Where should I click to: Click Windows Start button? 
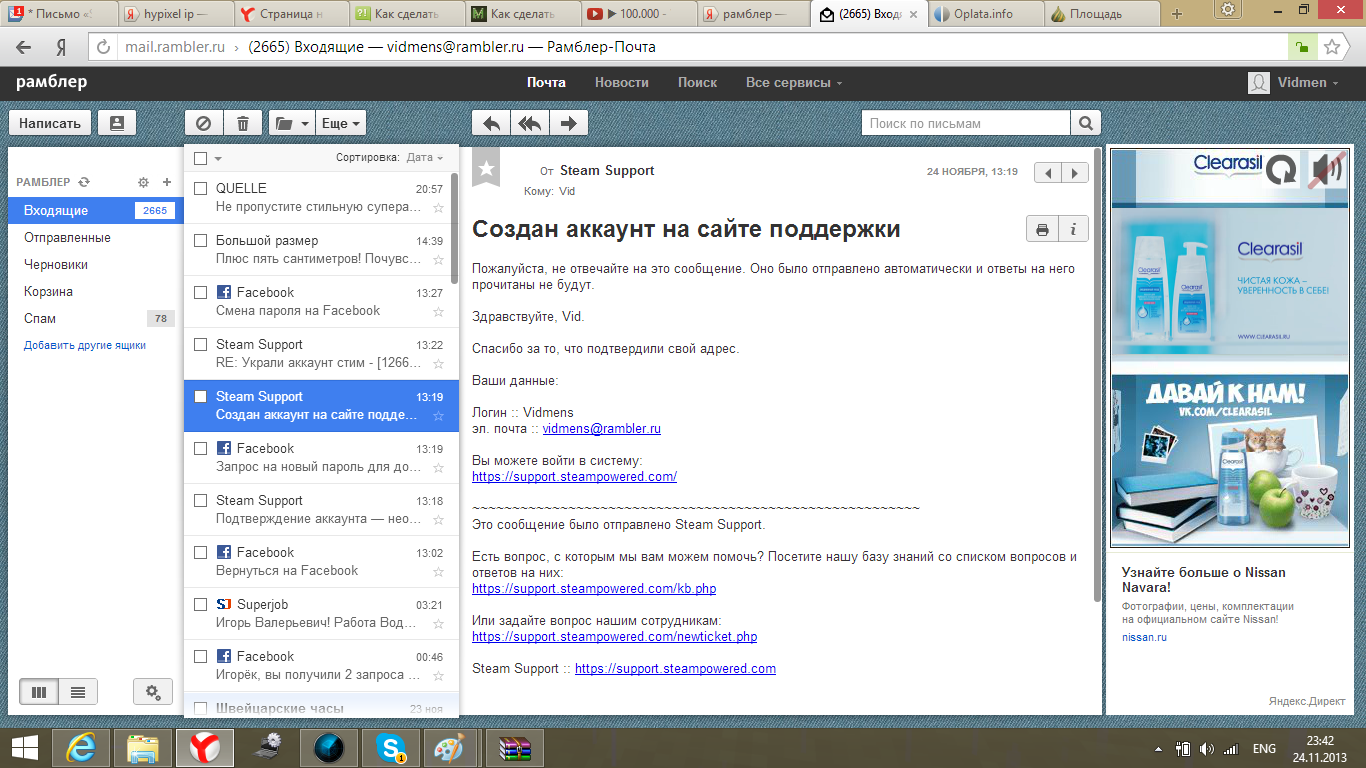tap(24, 747)
